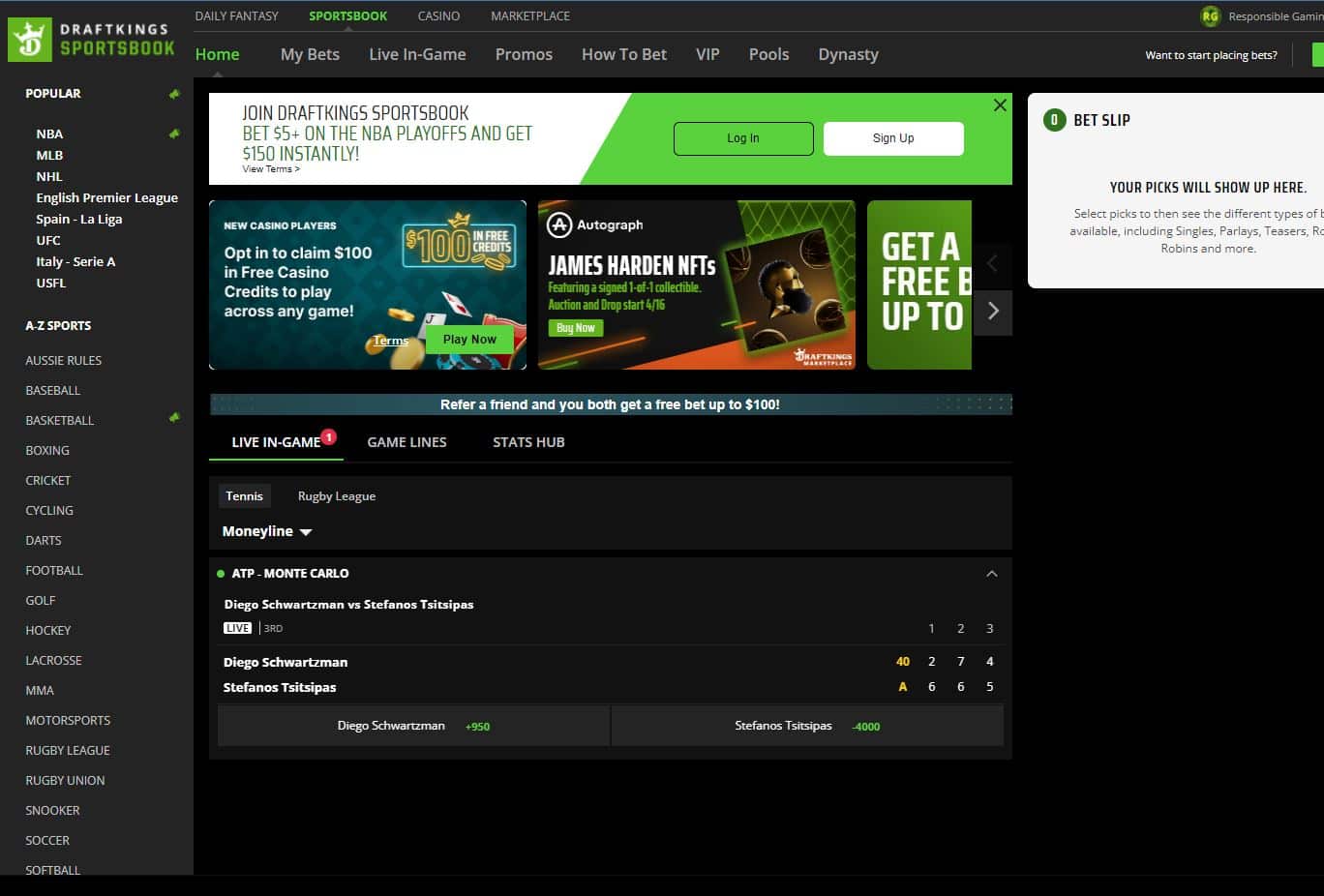Viewport: 1324px width, 896px height.
Task: Open the Marketplace section
Action: coord(530,16)
